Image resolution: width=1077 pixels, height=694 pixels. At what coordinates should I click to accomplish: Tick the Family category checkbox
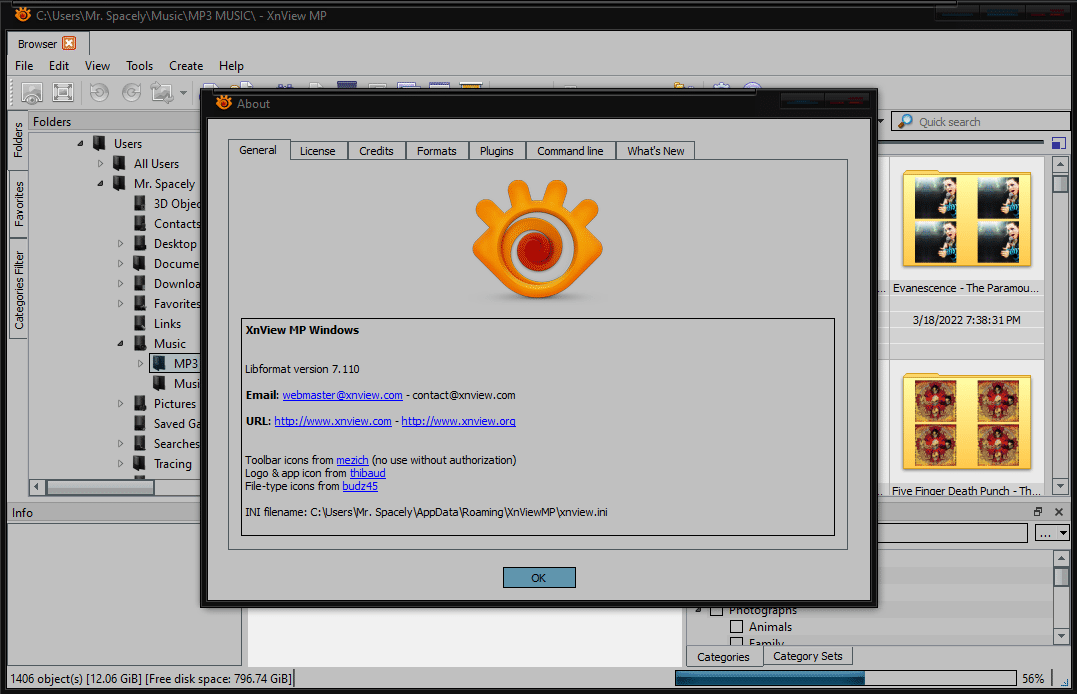point(736,642)
